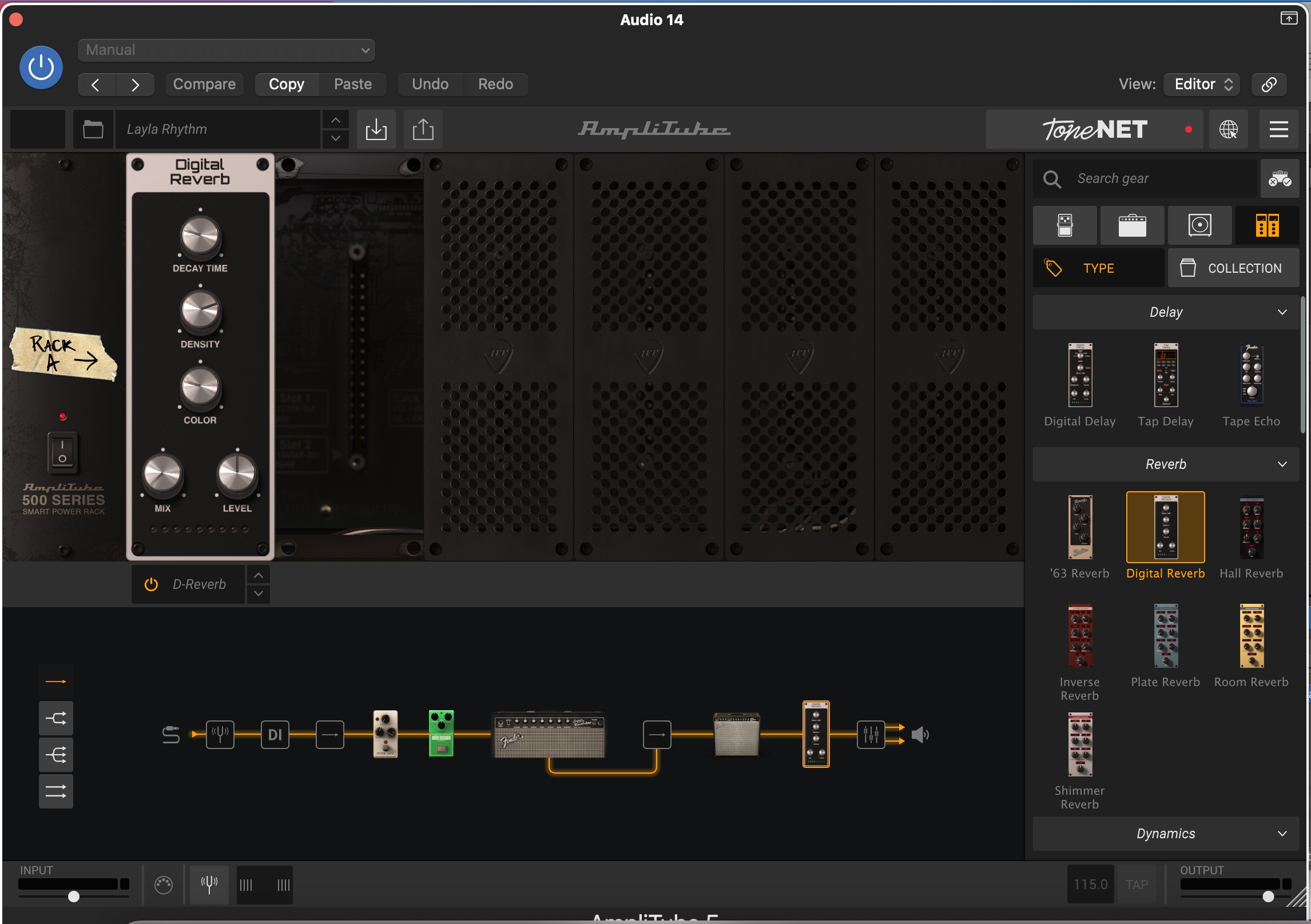
Task: Switch to the COLLECTION tab
Action: [1234, 268]
